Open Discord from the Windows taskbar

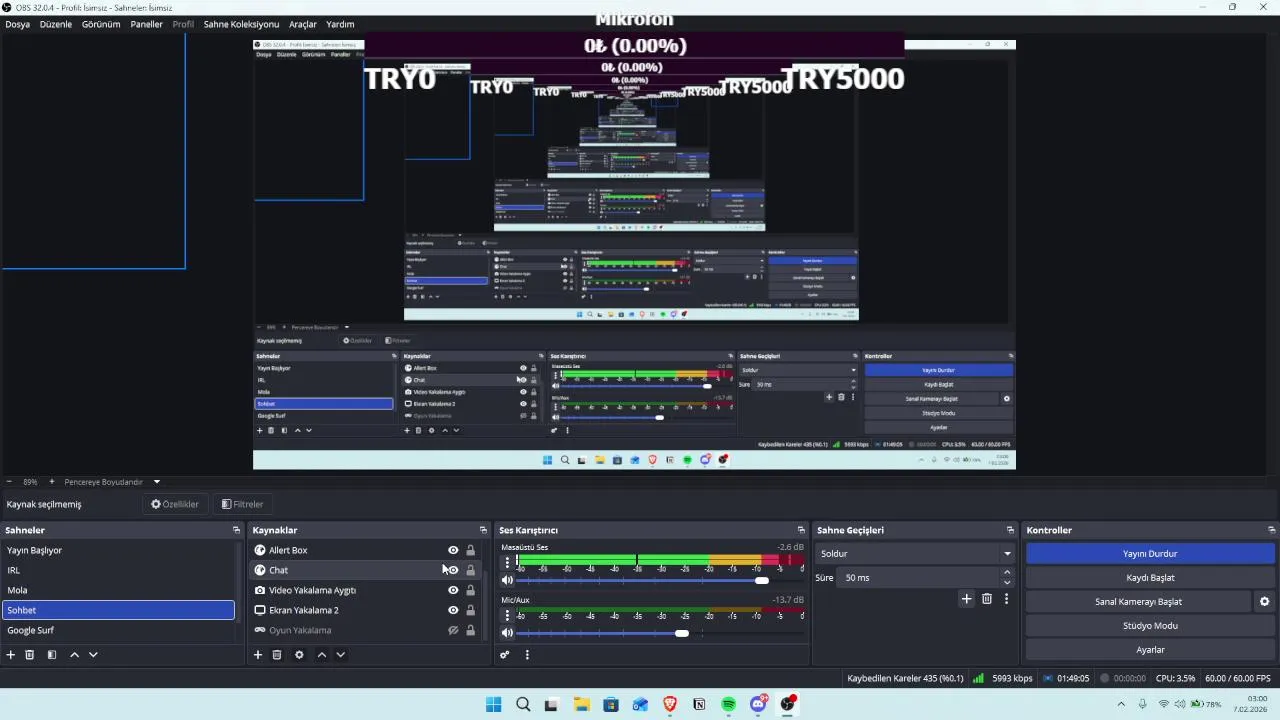[758, 704]
